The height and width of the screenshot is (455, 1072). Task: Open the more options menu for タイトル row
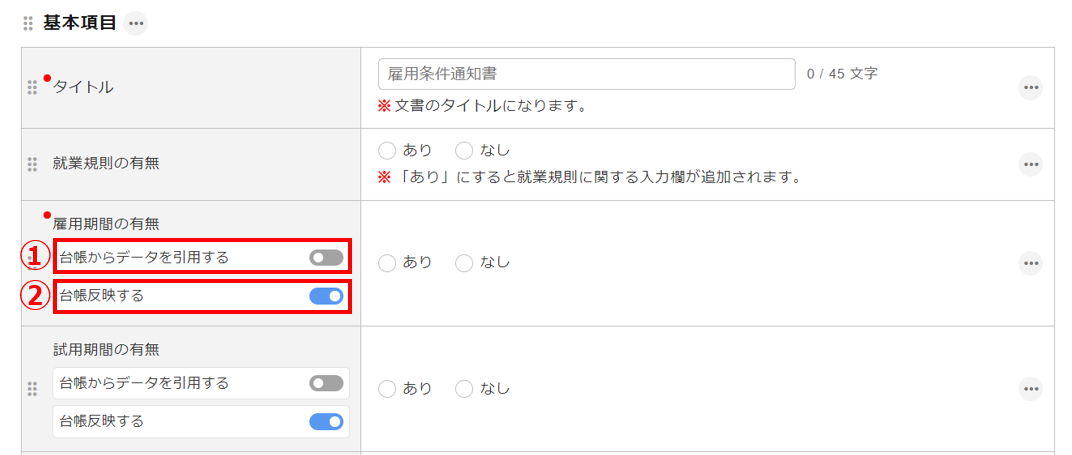coord(1031,88)
